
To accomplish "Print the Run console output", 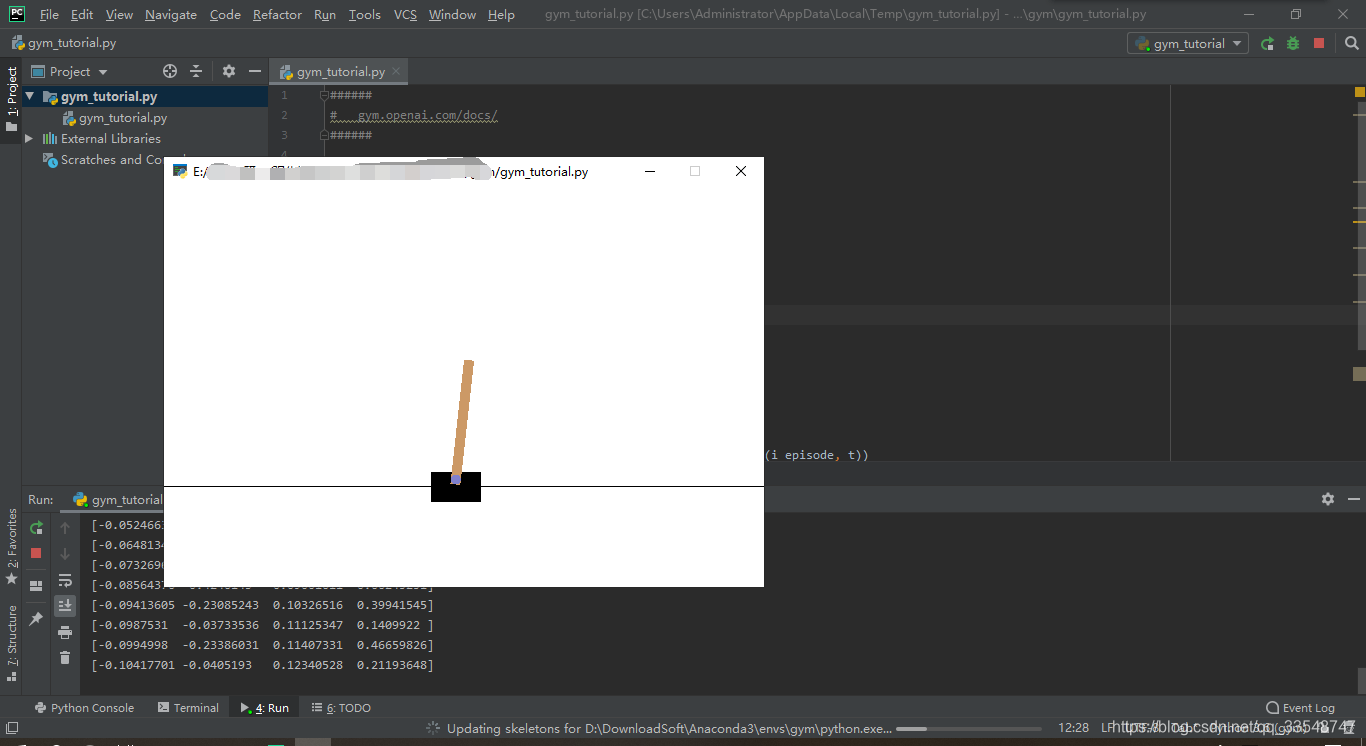I will click(65, 632).
